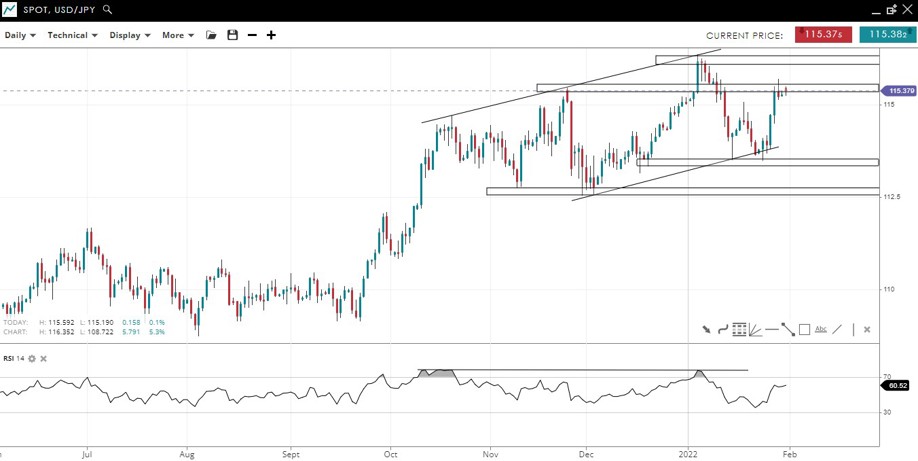Open the Daily timeframe dropdown
The image size is (918, 461).
click(x=20, y=35)
